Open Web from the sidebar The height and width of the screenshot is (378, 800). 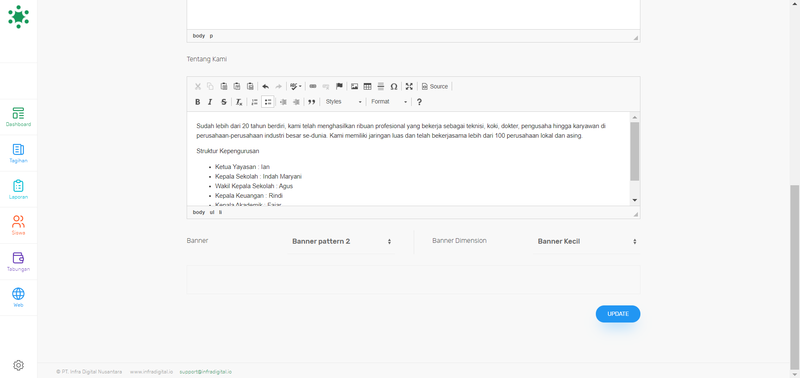click(18, 298)
